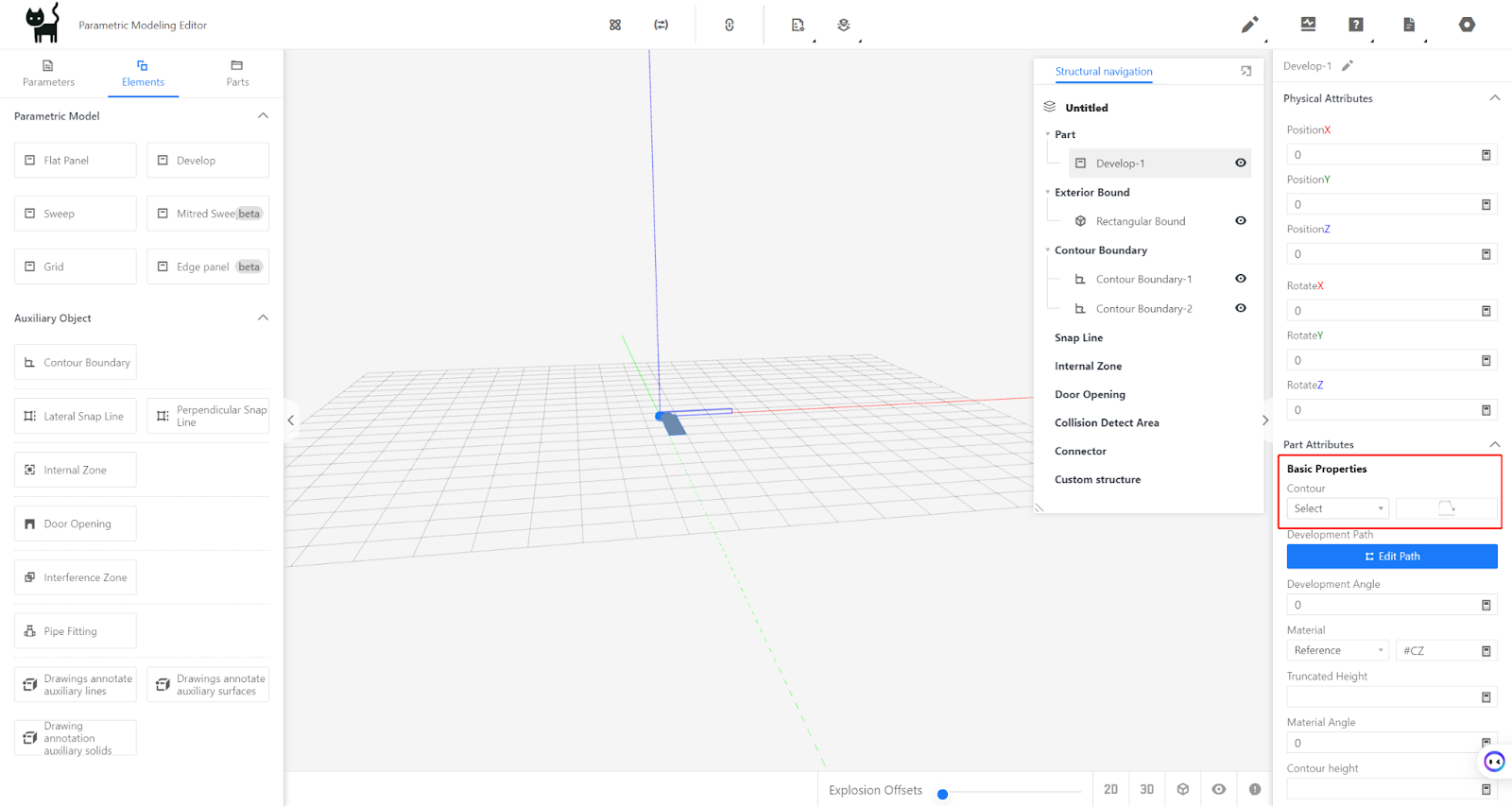Image resolution: width=1512 pixels, height=807 pixels.
Task: Click the pencil edit icon in top toolbar
Action: [x=1249, y=25]
